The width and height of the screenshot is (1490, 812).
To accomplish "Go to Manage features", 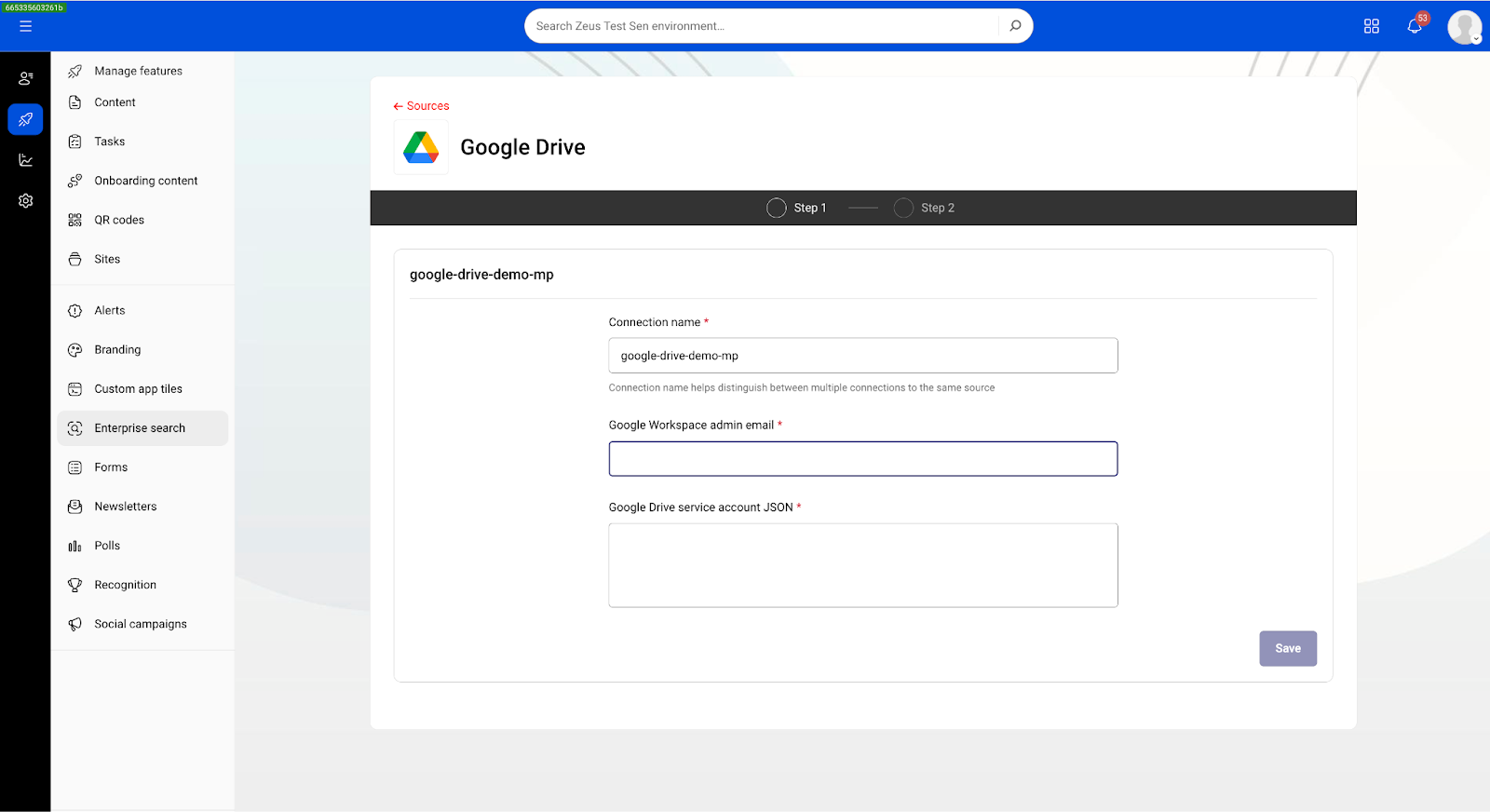I will pyautogui.click(x=138, y=71).
